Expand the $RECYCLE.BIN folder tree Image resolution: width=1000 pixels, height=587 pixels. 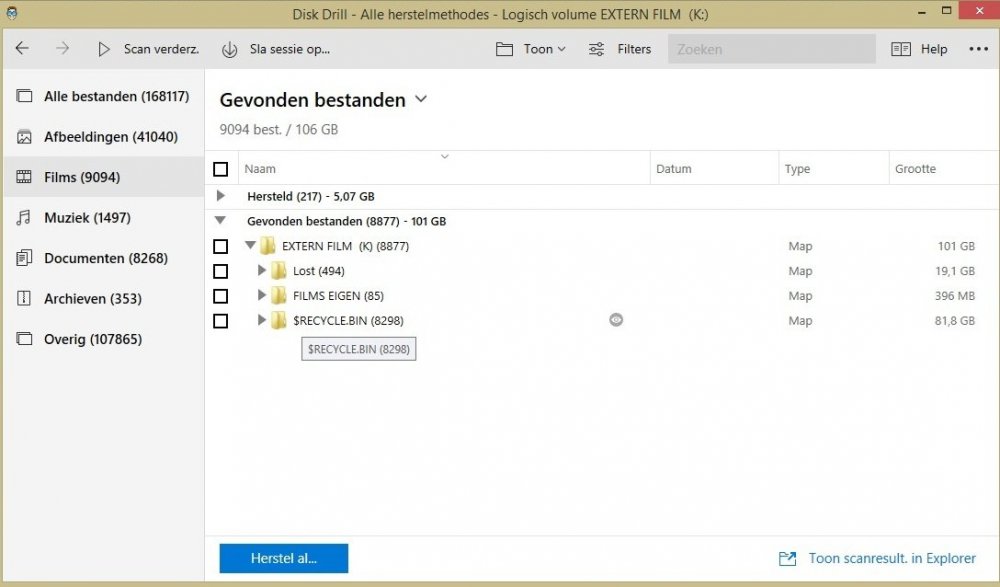point(262,320)
